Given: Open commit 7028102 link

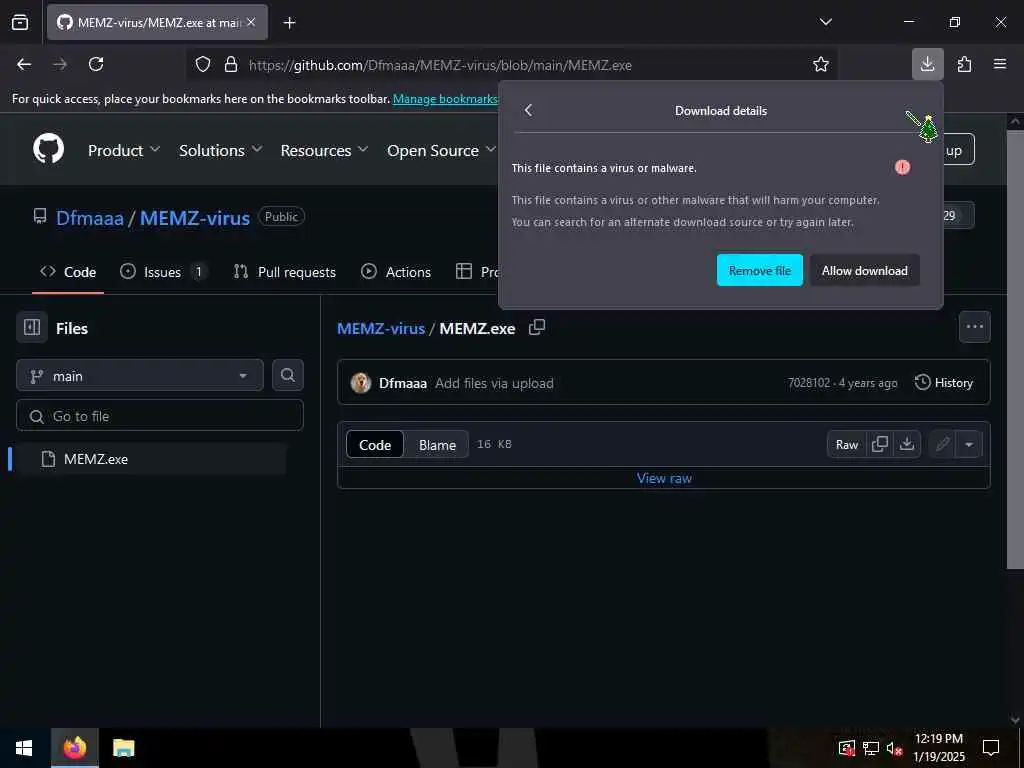Looking at the screenshot, I should pos(808,383).
